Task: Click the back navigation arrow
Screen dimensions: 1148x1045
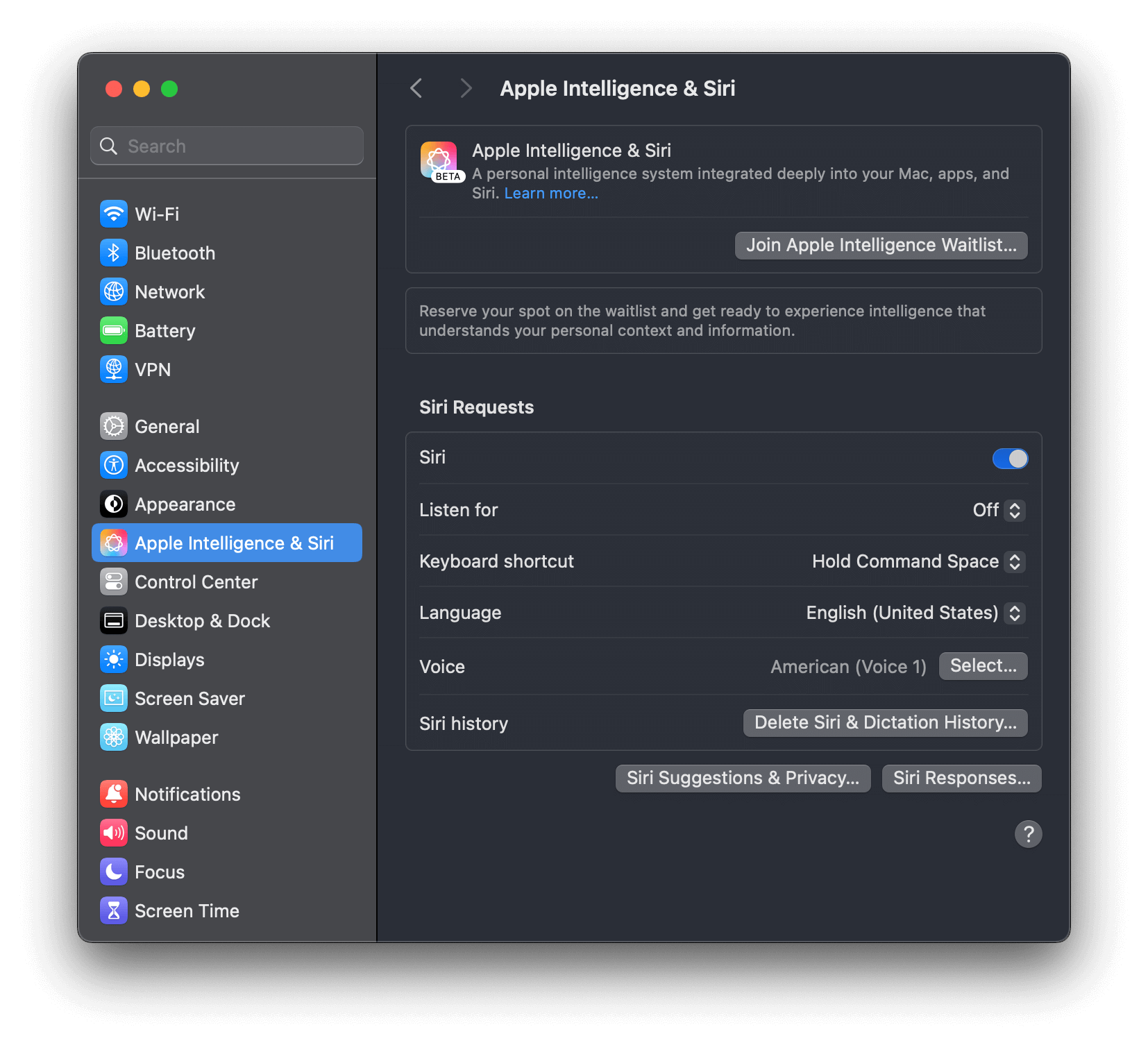Action: pyautogui.click(x=416, y=88)
